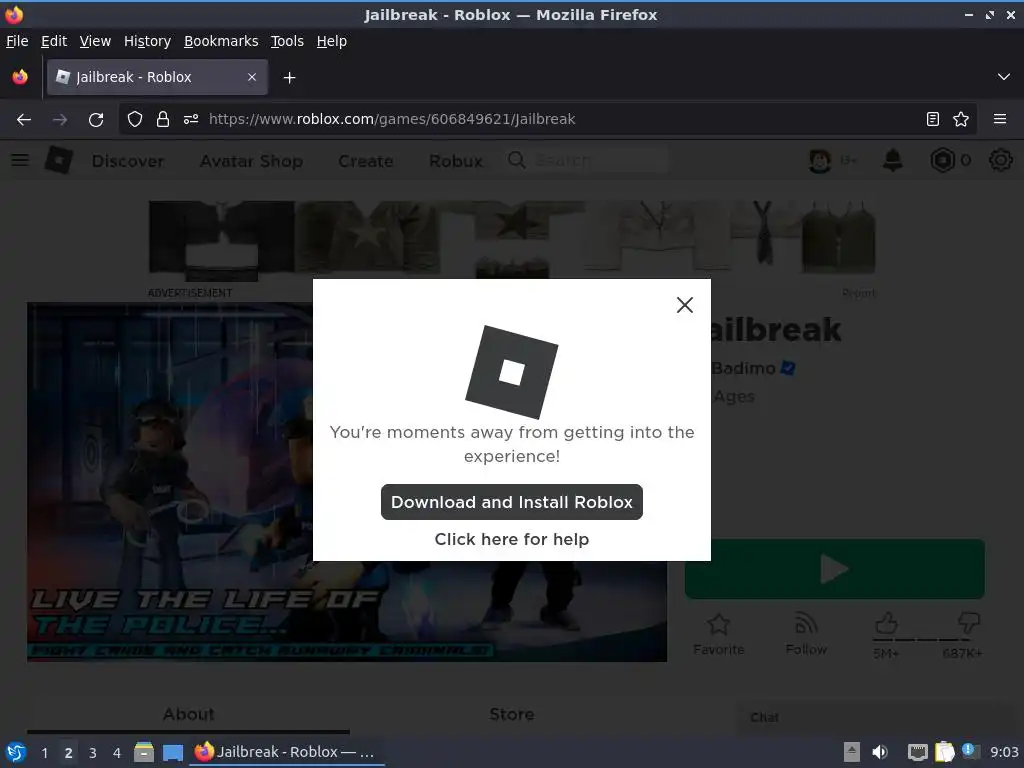Open Roblox notifications bell

893,160
